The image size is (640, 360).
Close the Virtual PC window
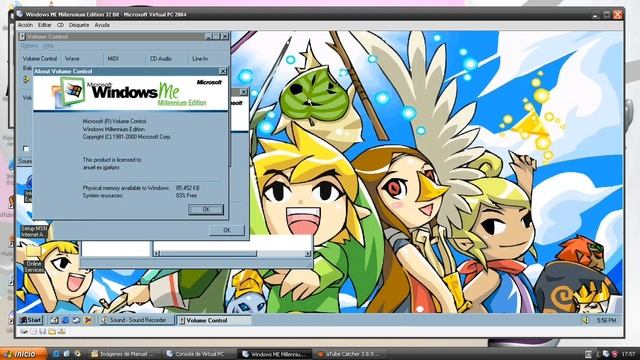pyautogui.click(x=618, y=15)
